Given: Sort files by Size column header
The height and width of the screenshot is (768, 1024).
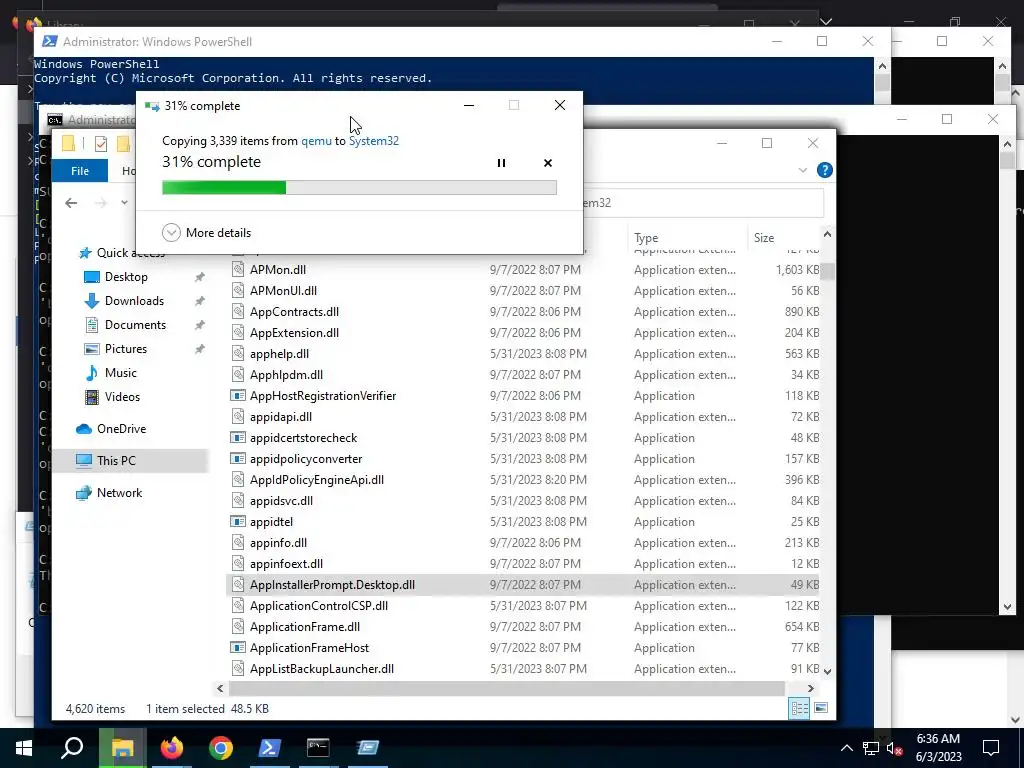Looking at the screenshot, I should pyautogui.click(x=763, y=238).
